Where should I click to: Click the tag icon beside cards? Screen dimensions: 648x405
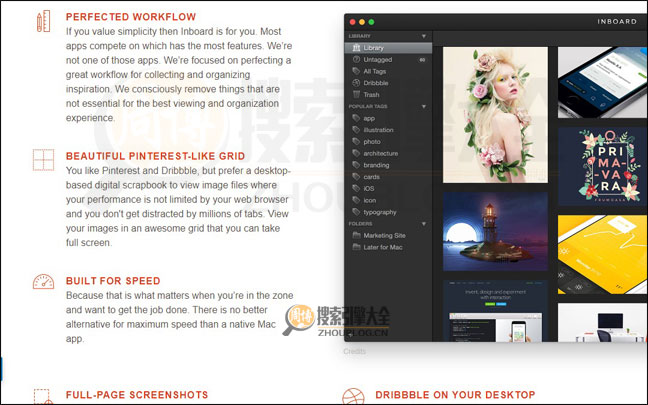[356, 176]
